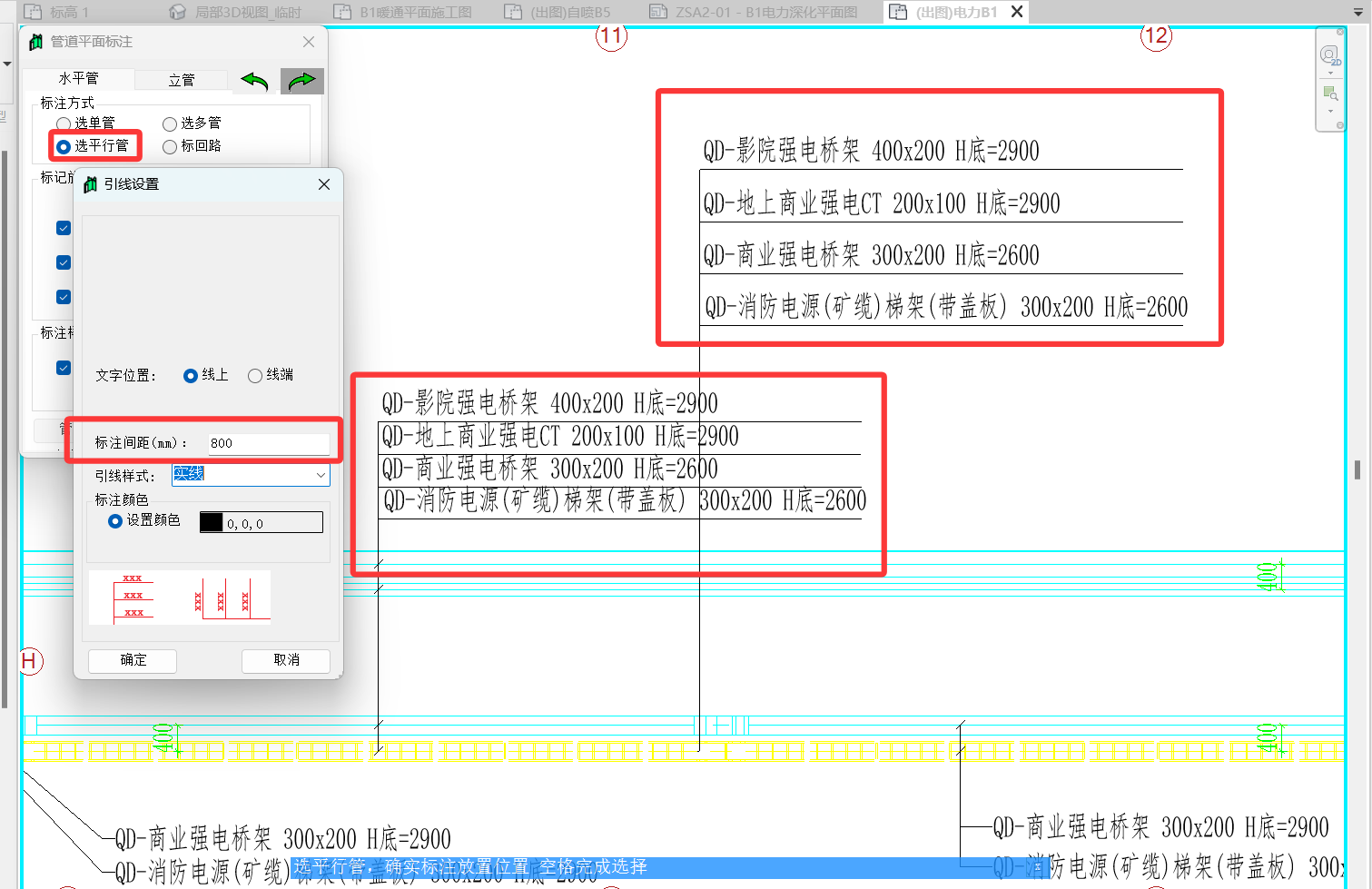This screenshot has height=889, width=1372.
Task: Click QD-商业强电桥架 H底=2900 text bottom left
Action: 282,838
